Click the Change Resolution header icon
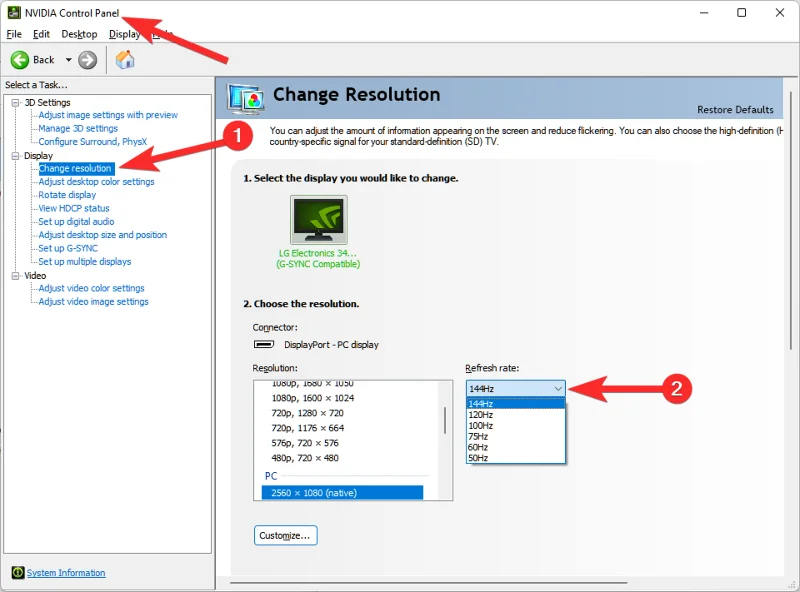 pyautogui.click(x=246, y=98)
